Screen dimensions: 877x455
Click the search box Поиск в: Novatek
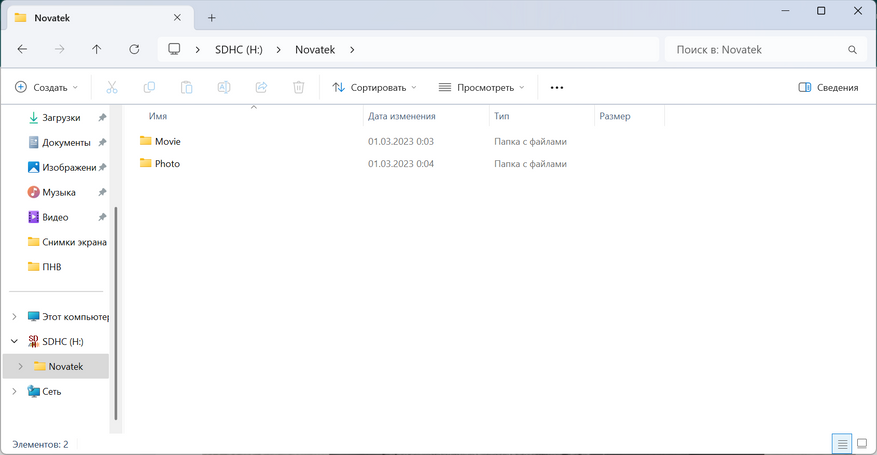765,49
